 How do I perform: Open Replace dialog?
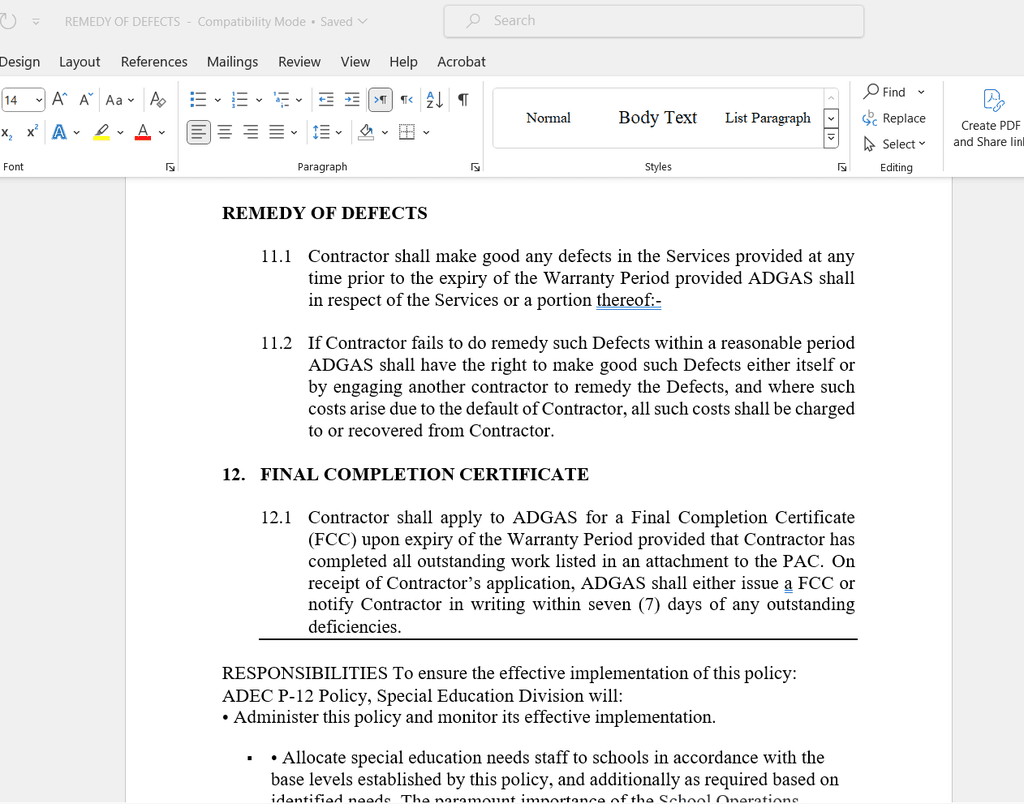[894, 118]
